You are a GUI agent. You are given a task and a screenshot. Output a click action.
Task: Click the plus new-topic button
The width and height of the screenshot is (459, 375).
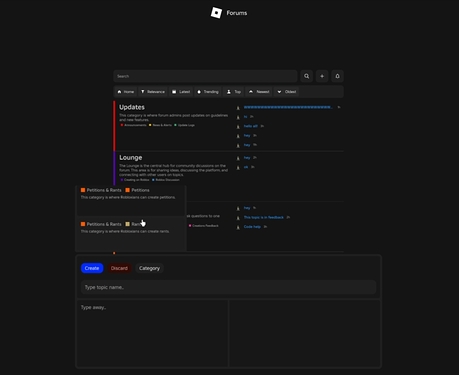pos(322,76)
